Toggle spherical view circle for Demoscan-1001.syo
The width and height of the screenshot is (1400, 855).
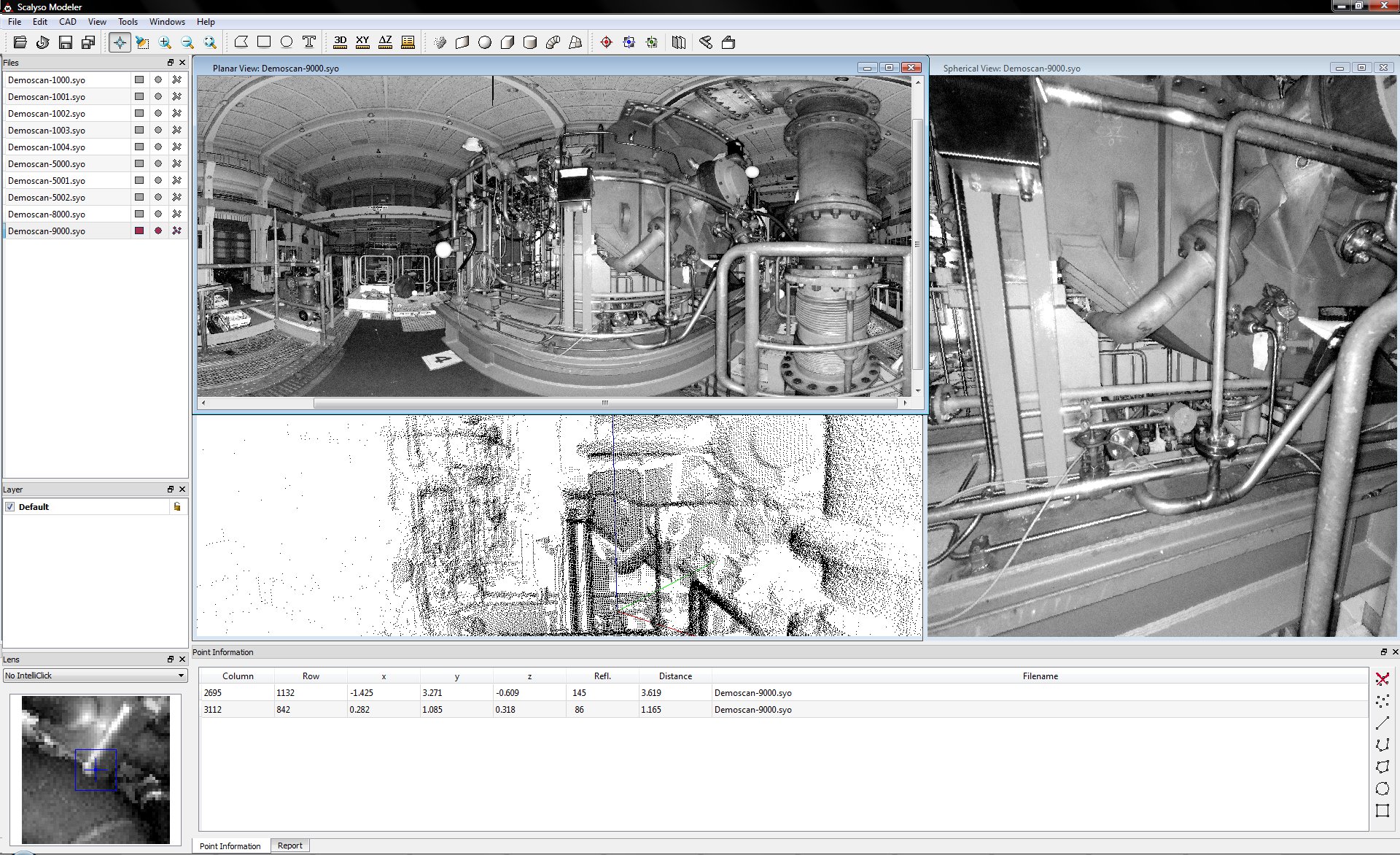click(158, 96)
